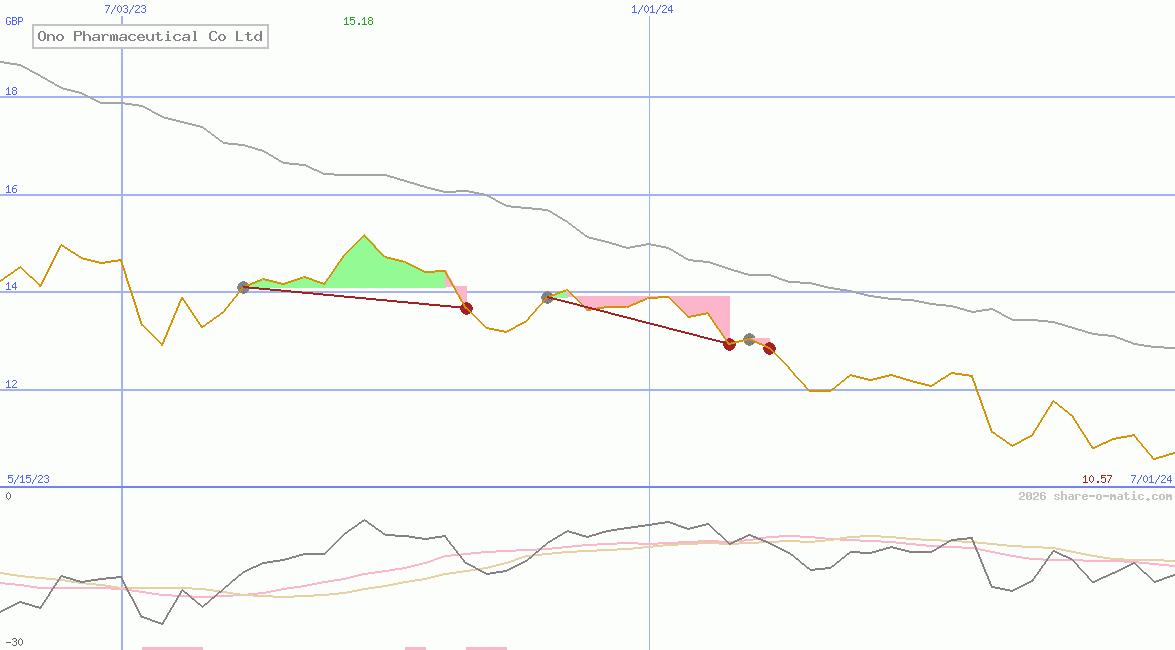This screenshot has width=1175, height=650.
Task: Click the red sell marker below the large pink area
Action: tap(729, 344)
